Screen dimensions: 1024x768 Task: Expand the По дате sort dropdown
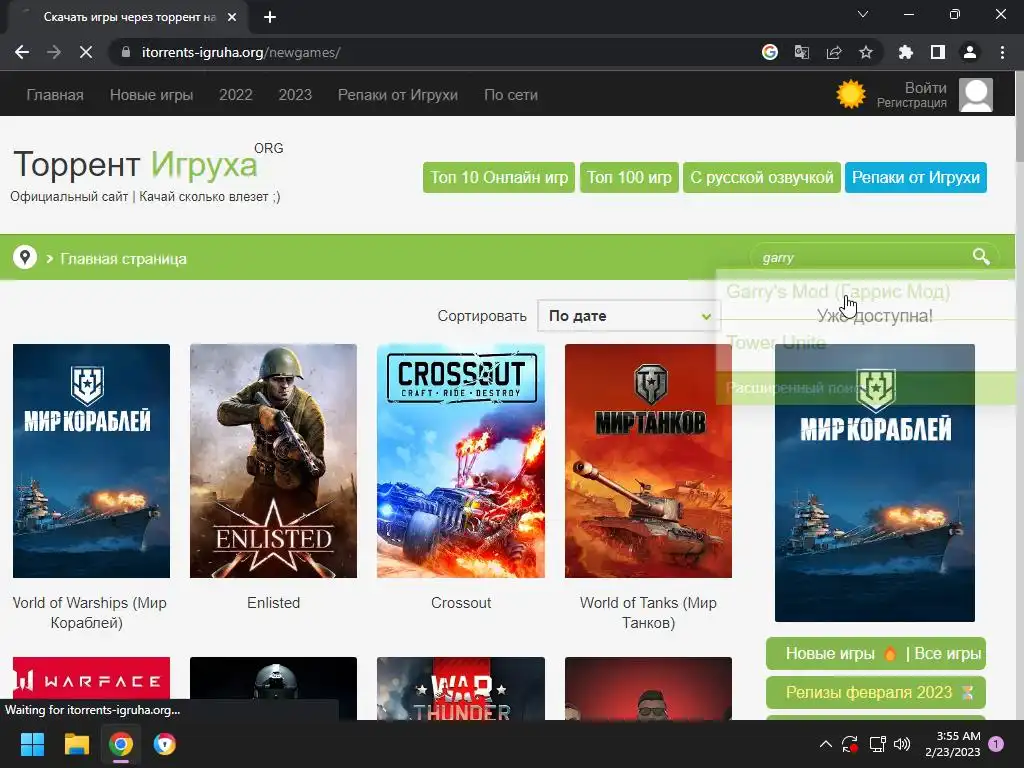pyautogui.click(x=629, y=315)
